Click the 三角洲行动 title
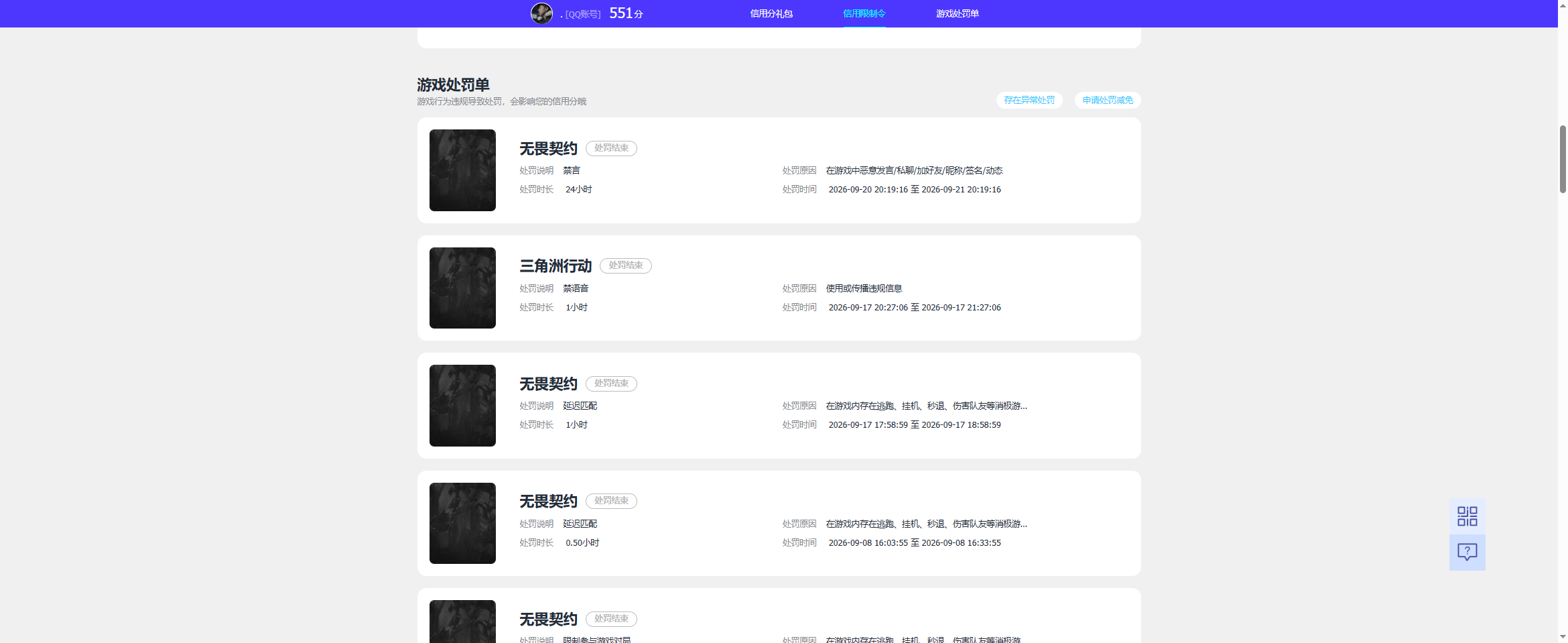This screenshot has width=1568, height=643. 556,266
